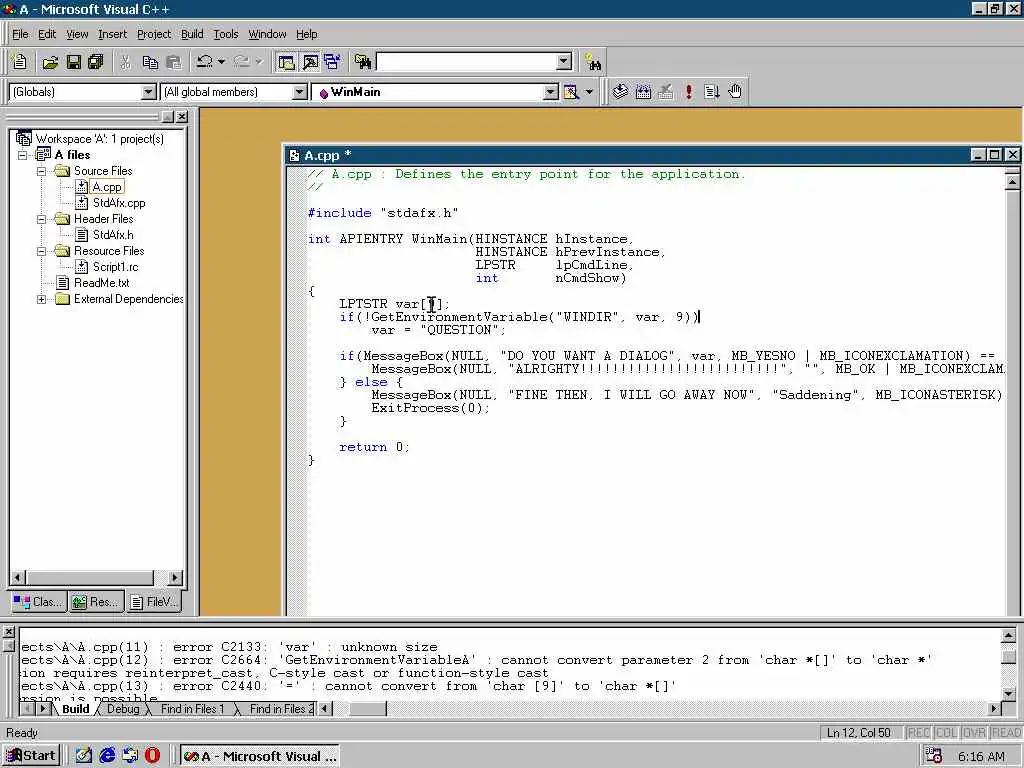Click the Paste clipboard icon
This screenshot has height=768, width=1024.
[174, 62]
